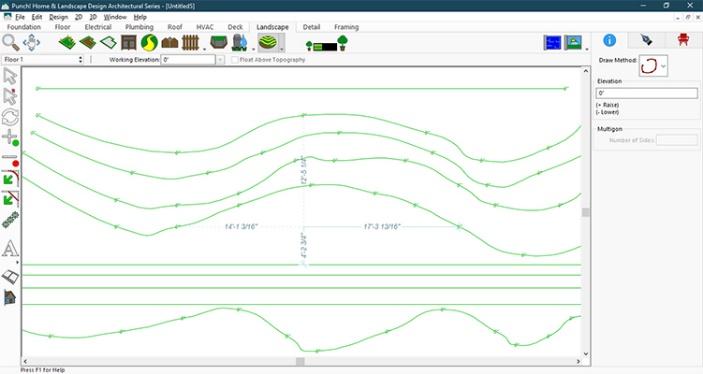
Task: Click the outlined lot region icon
Action: [108, 43]
